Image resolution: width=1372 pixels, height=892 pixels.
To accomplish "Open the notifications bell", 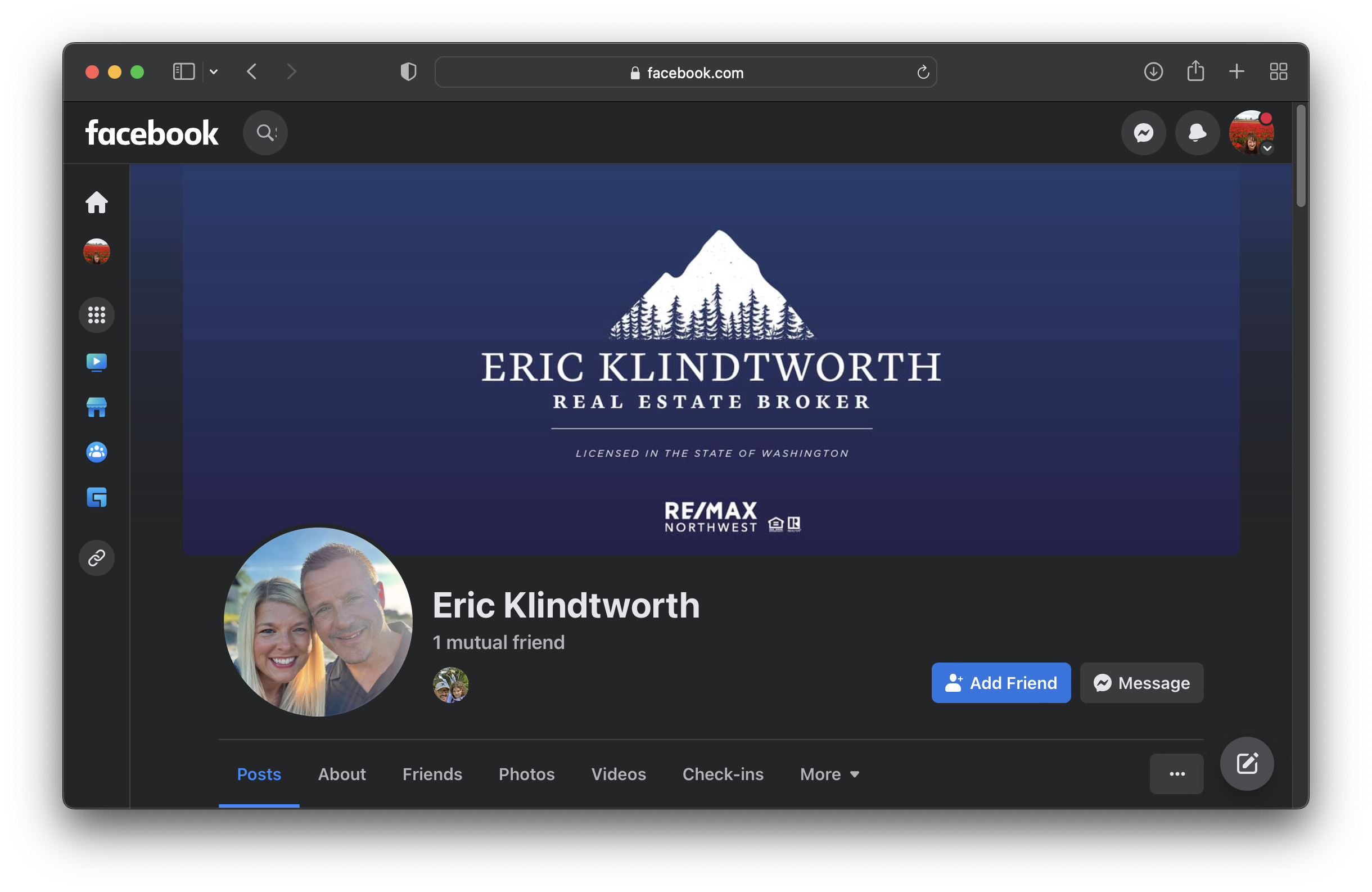I will pos(1197,133).
